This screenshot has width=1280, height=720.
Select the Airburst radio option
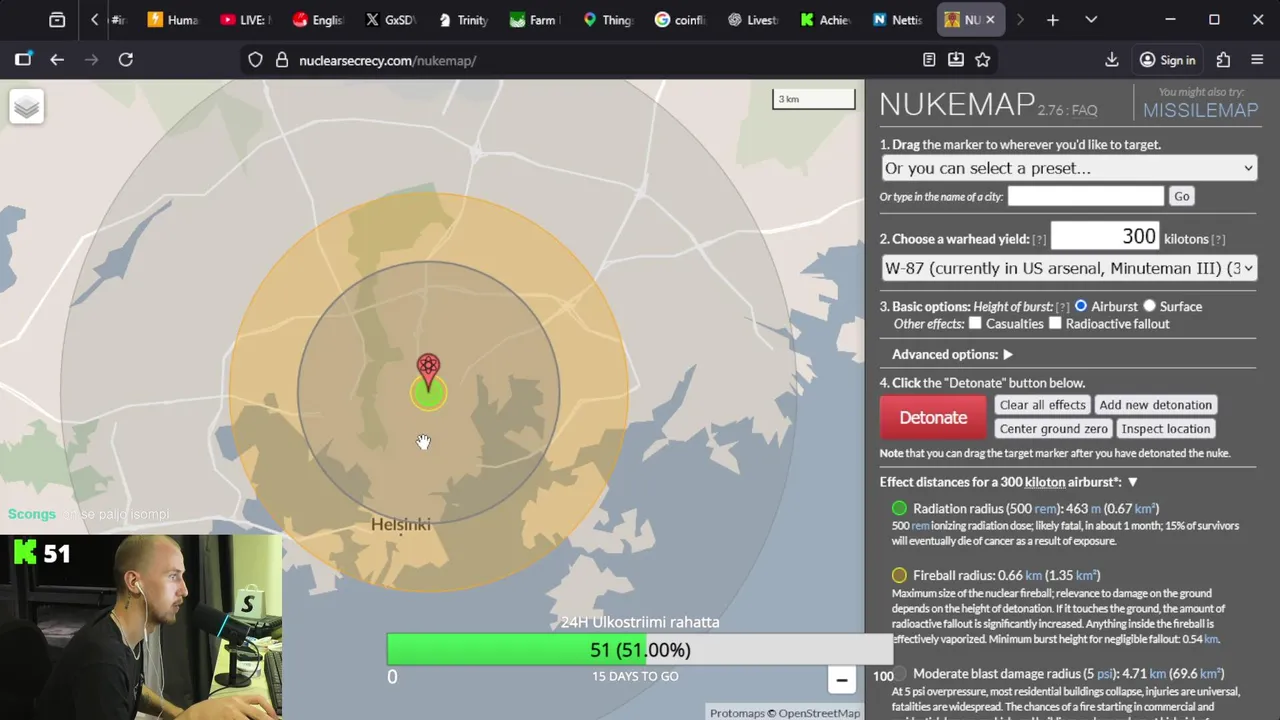pos(1081,306)
